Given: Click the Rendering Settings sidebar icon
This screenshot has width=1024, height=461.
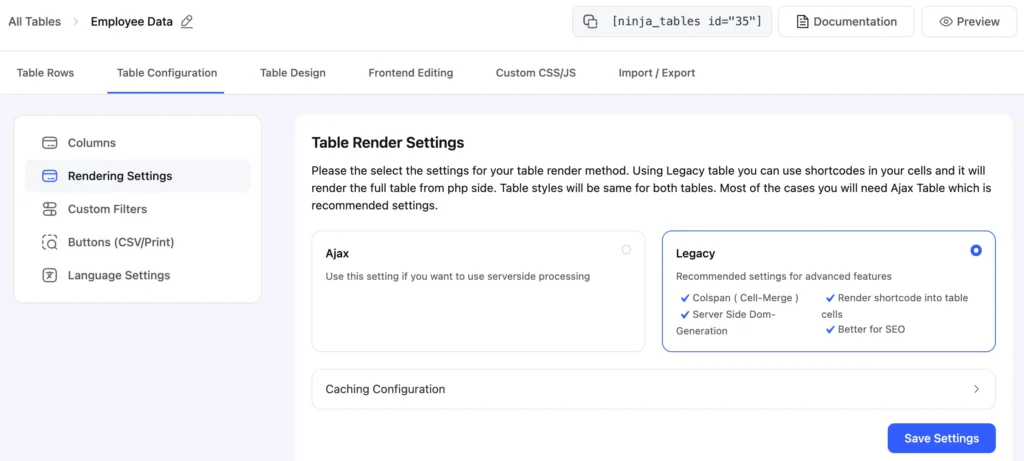Looking at the screenshot, I should 50,176.
